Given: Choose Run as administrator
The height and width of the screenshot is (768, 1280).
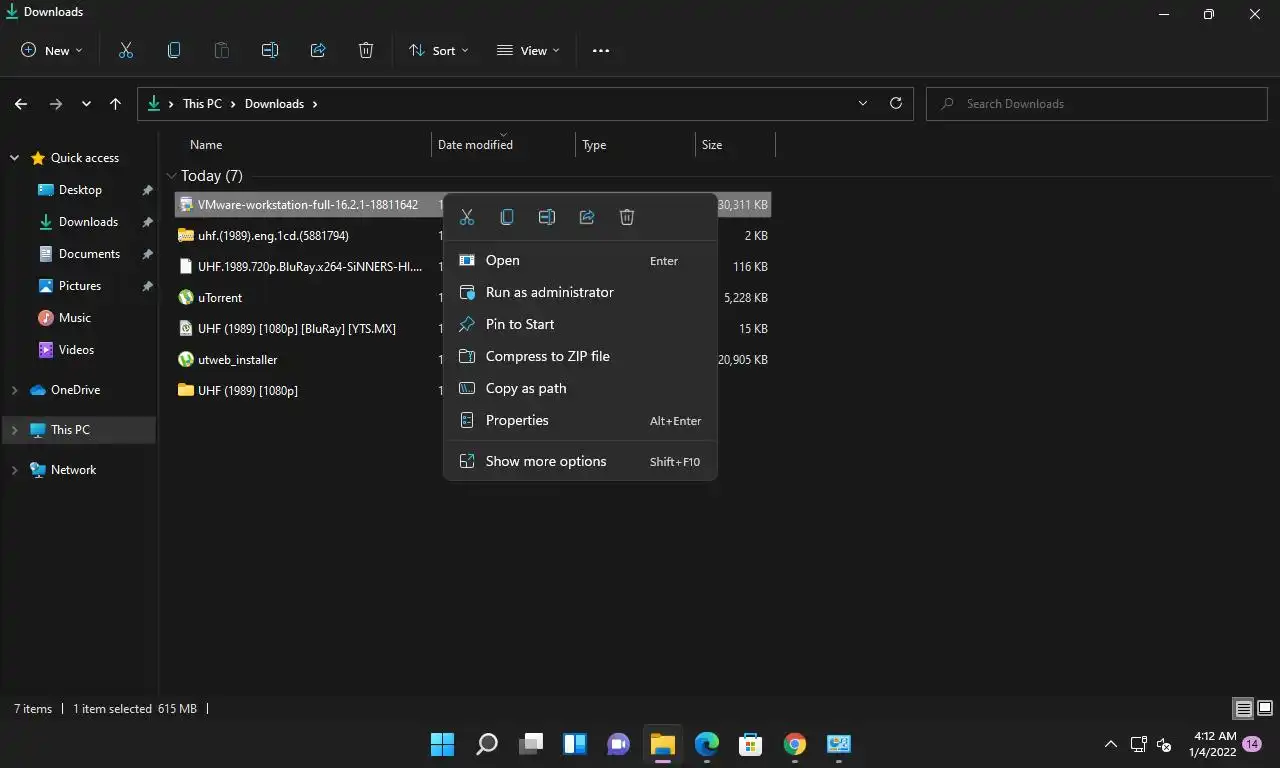Looking at the screenshot, I should pyautogui.click(x=580, y=292).
